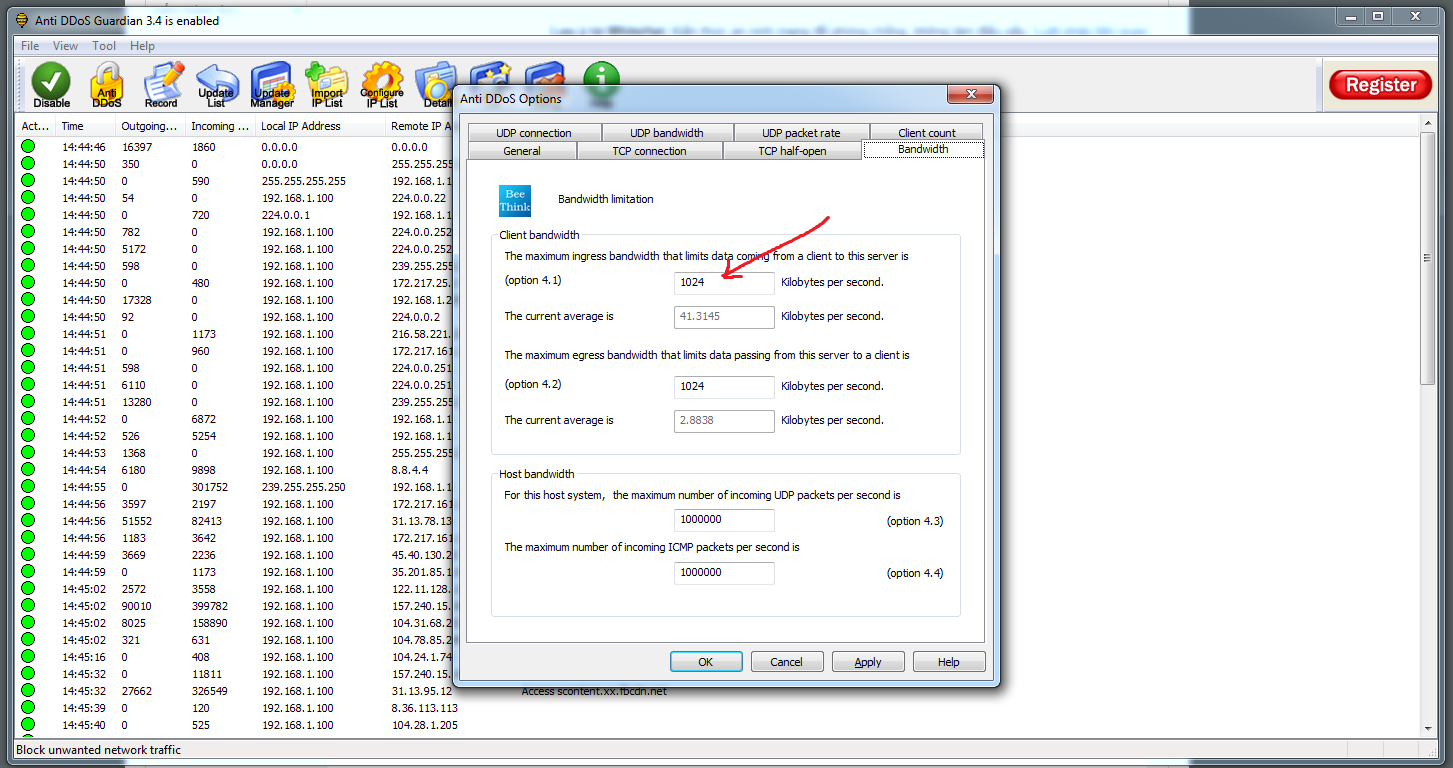Switch to the Client count tab
Viewport: 1453px width, 768px height.
[927, 133]
